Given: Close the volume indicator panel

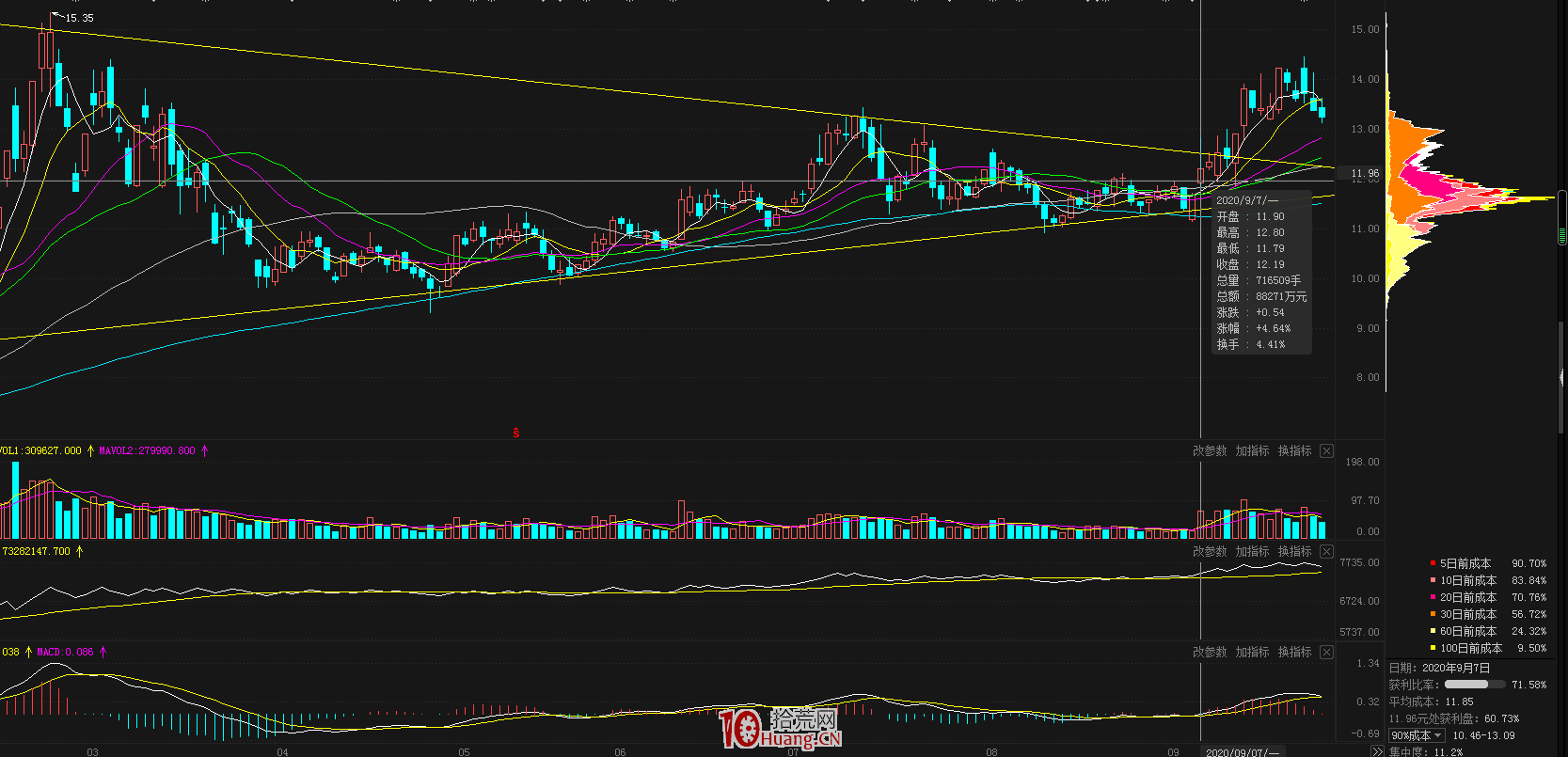Looking at the screenshot, I should (1326, 451).
